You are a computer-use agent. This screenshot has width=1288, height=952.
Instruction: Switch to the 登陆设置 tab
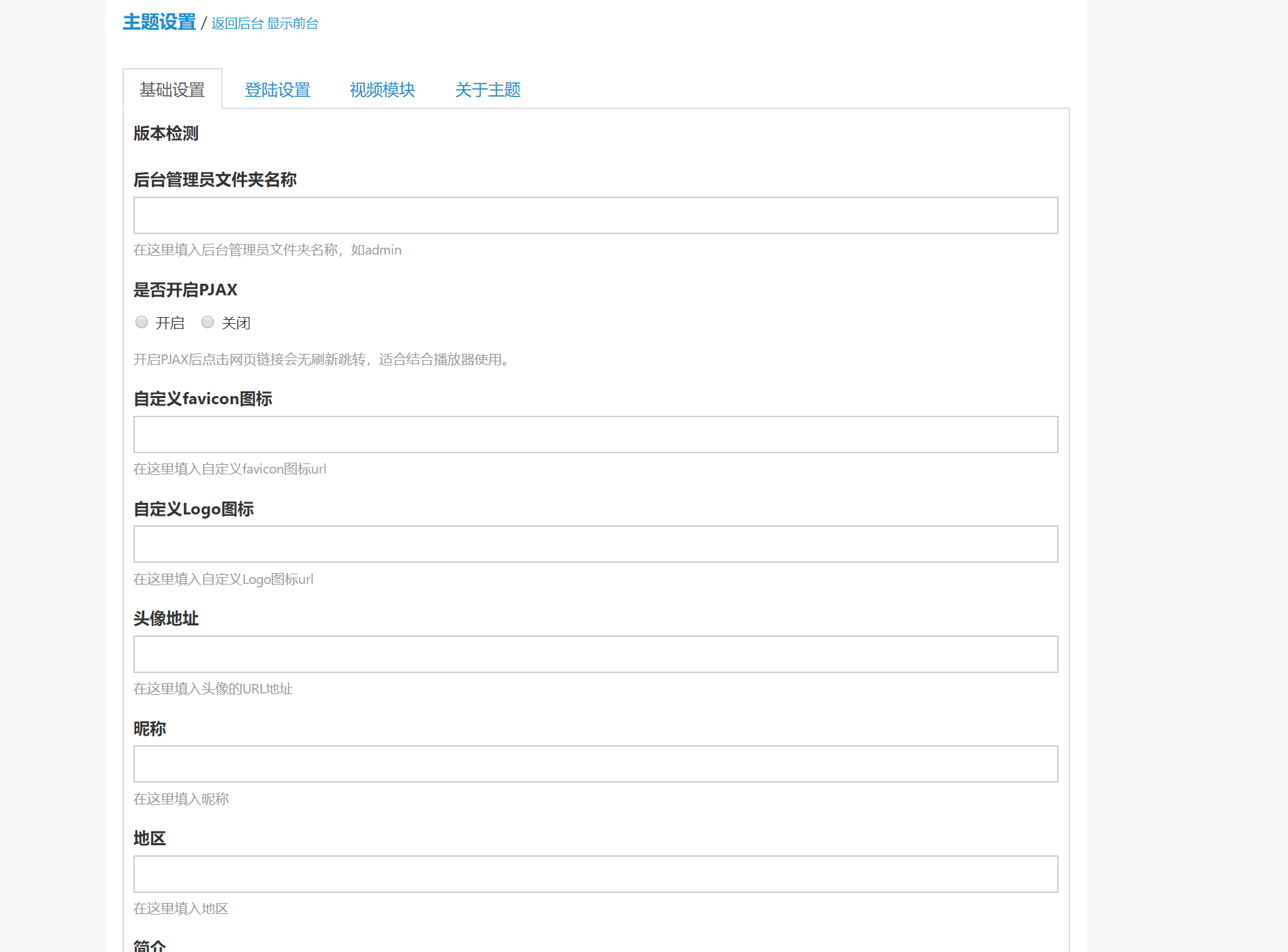coord(277,90)
